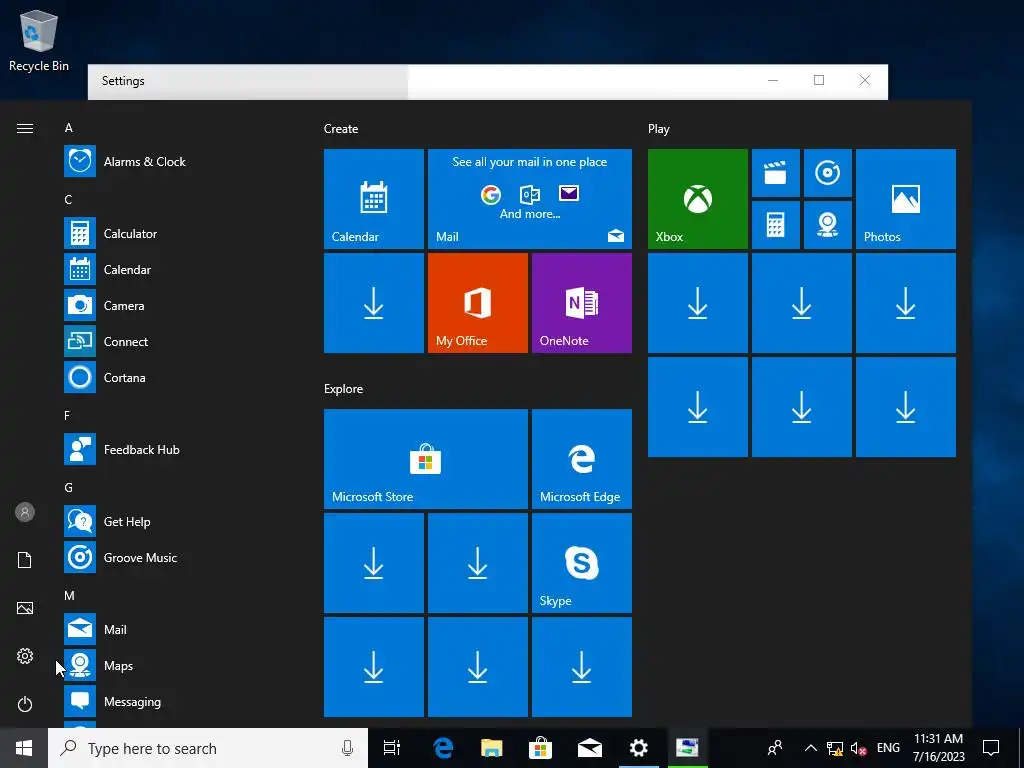This screenshot has height=768, width=1024.
Task: Open the Photos tile
Action: coord(906,199)
